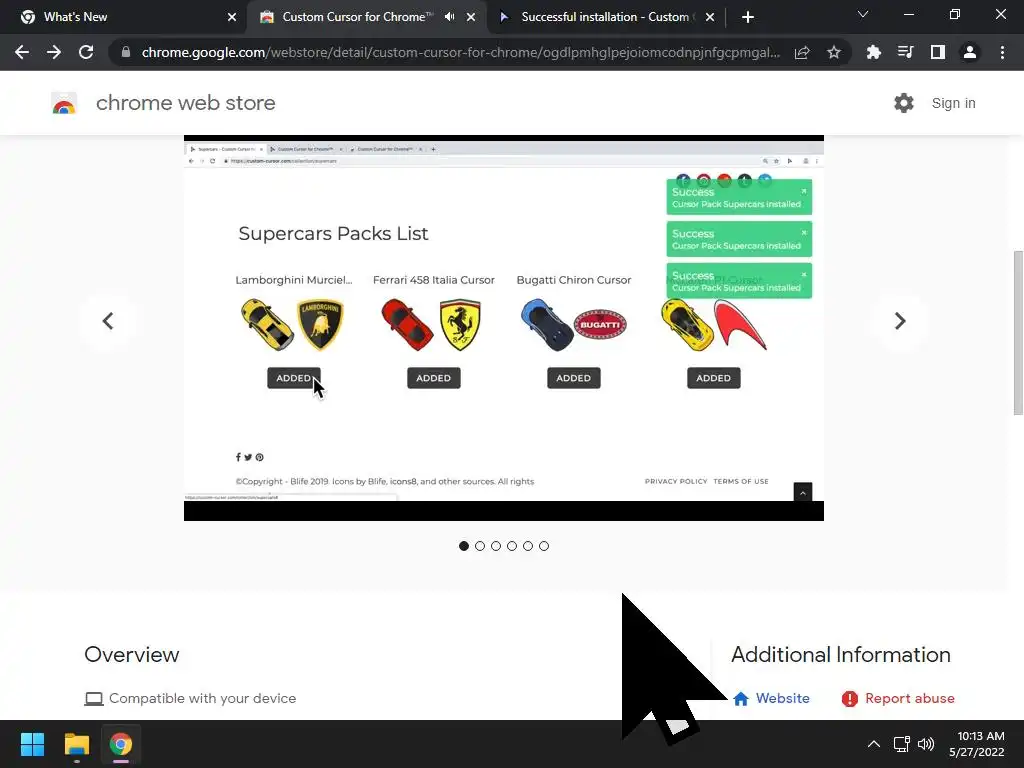Click the Additional Information heading
The image size is (1024, 768).
tap(840, 654)
